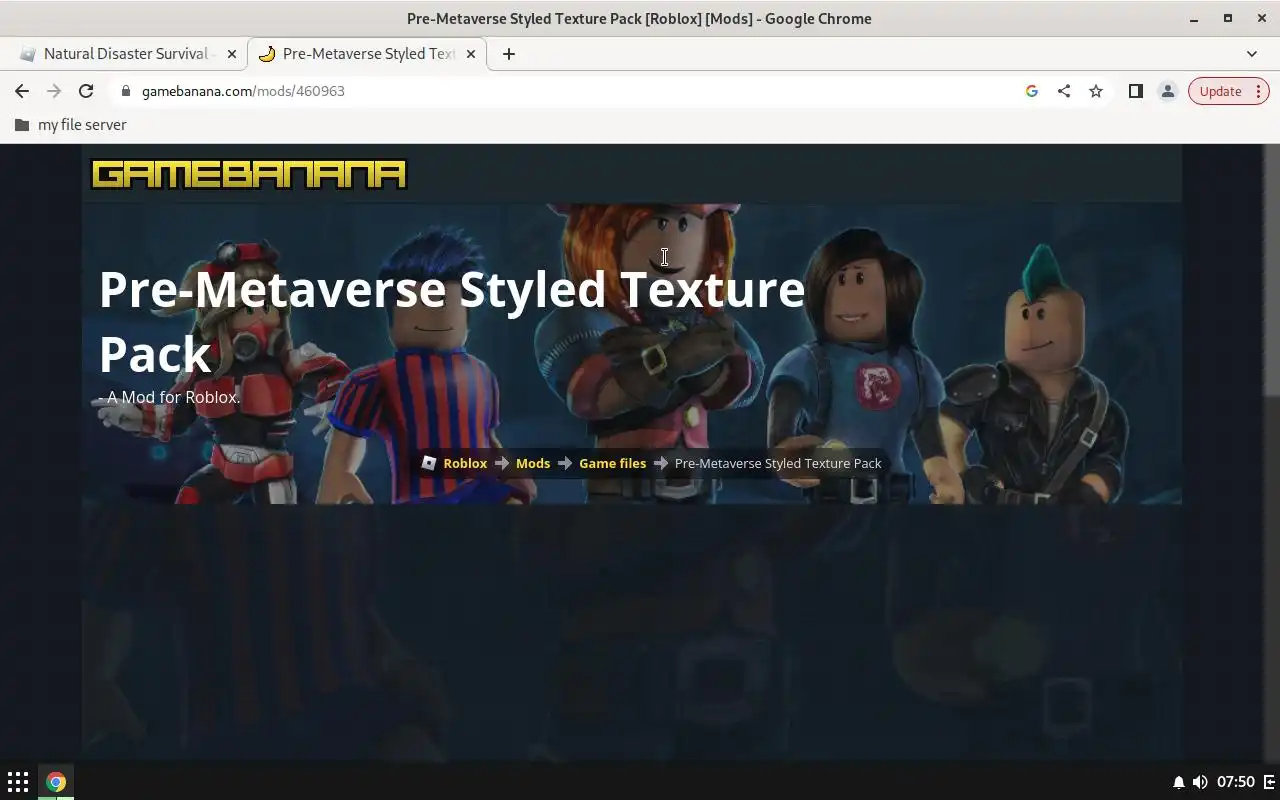Open the applications grid launcher
Viewport: 1280px width, 800px height.
click(18, 782)
